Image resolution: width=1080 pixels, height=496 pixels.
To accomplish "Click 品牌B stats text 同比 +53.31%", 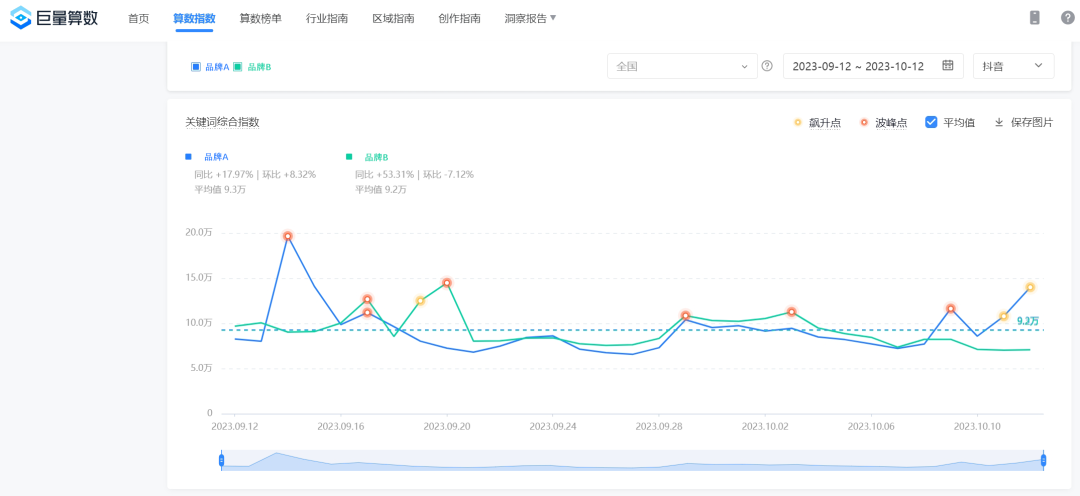I will (x=385, y=174).
